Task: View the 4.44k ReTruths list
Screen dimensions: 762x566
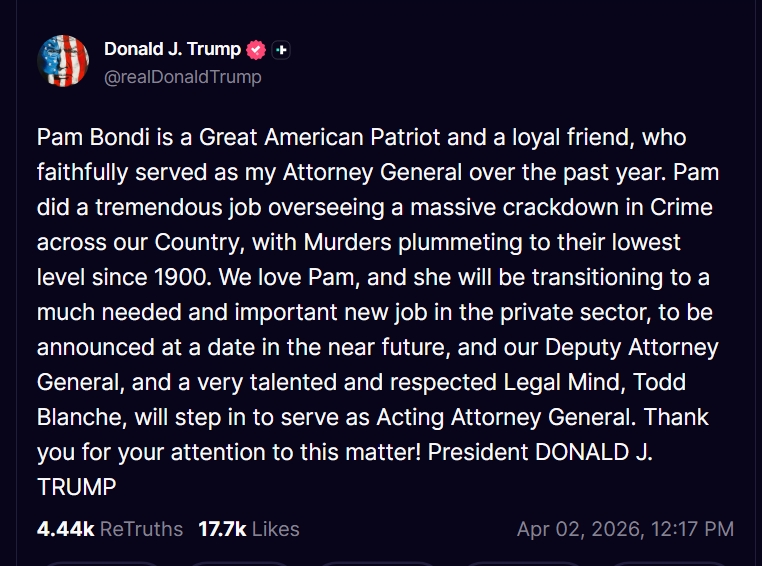Action: click(x=110, y=529)
